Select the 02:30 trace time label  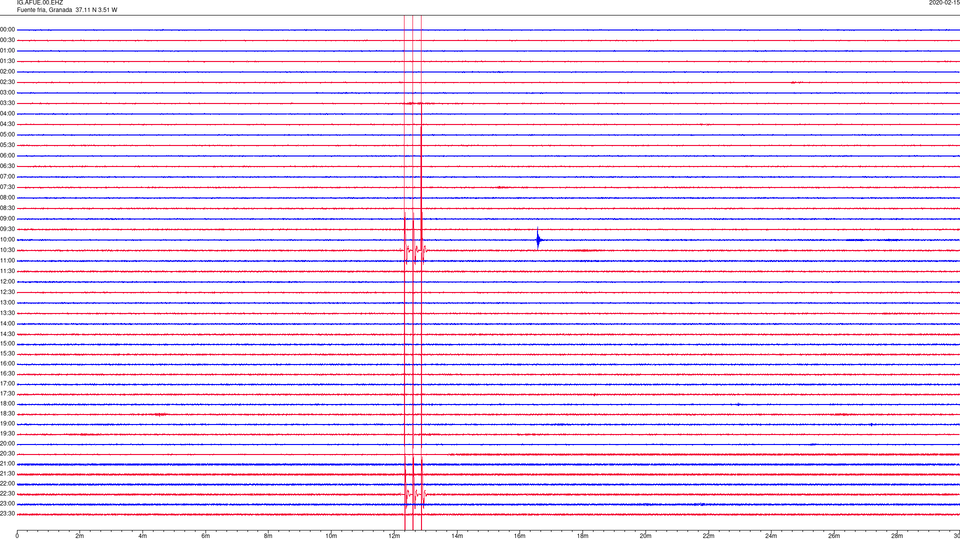(x=7, y=82)
